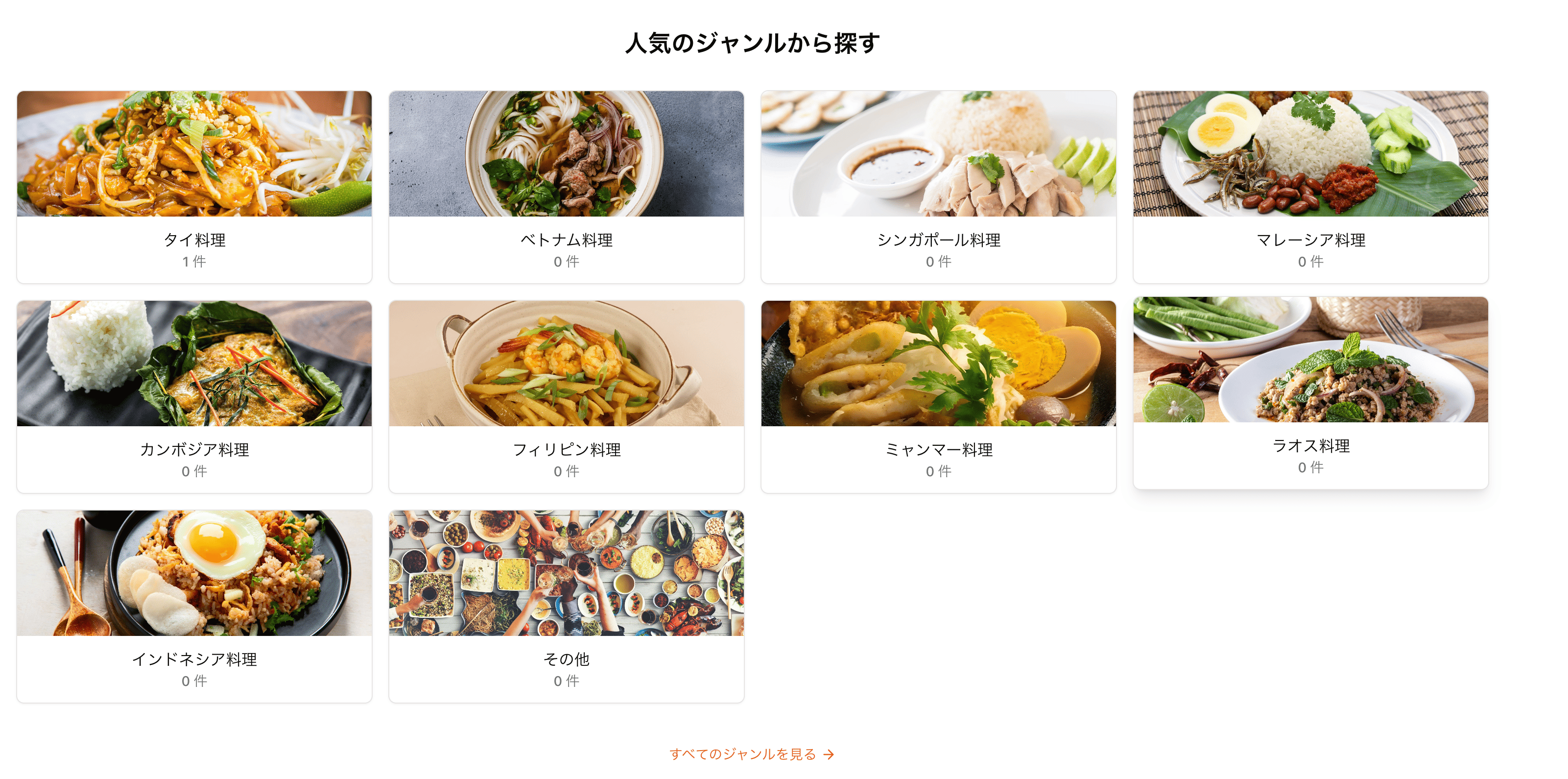Viewport: 1568px width, 779px height.
Task: Select the pho noodle bowl photo
Action: coord(566,153)
